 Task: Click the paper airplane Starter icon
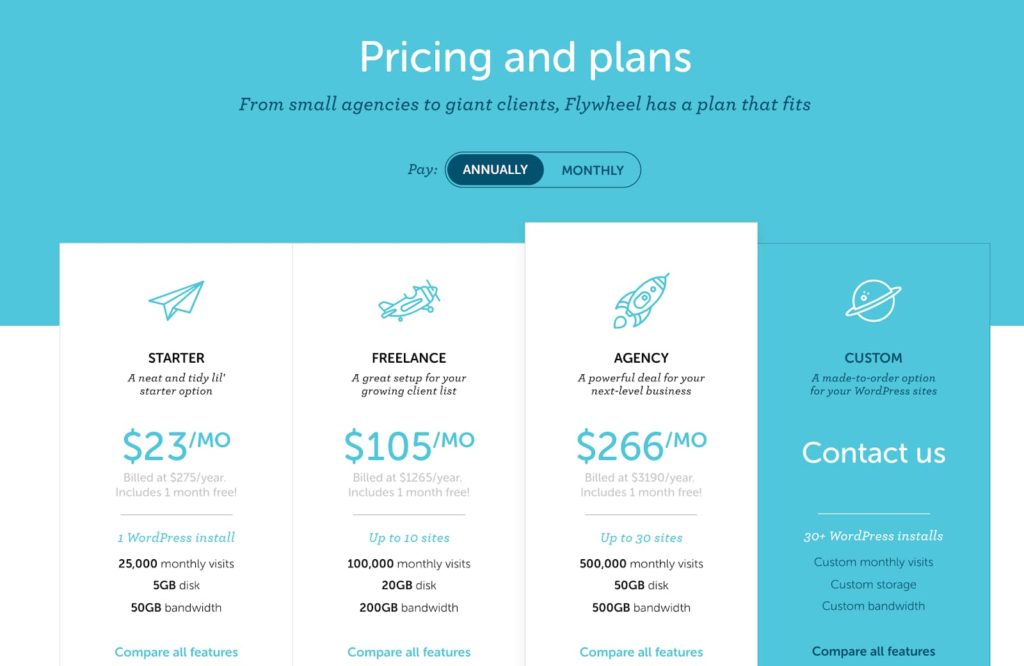pos(176,300)
